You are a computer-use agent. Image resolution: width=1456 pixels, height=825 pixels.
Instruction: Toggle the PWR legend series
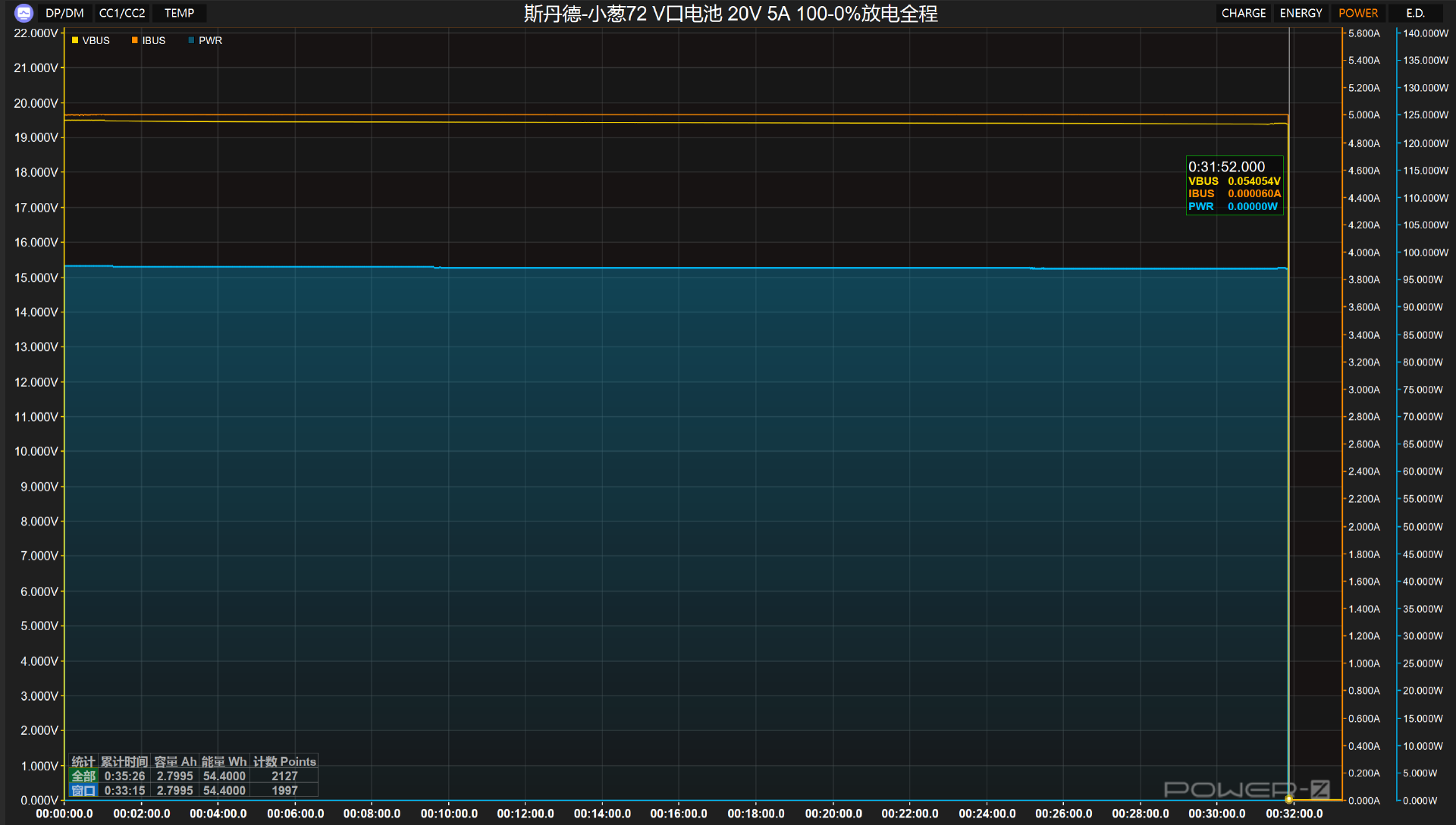click(x=206, y=40)
